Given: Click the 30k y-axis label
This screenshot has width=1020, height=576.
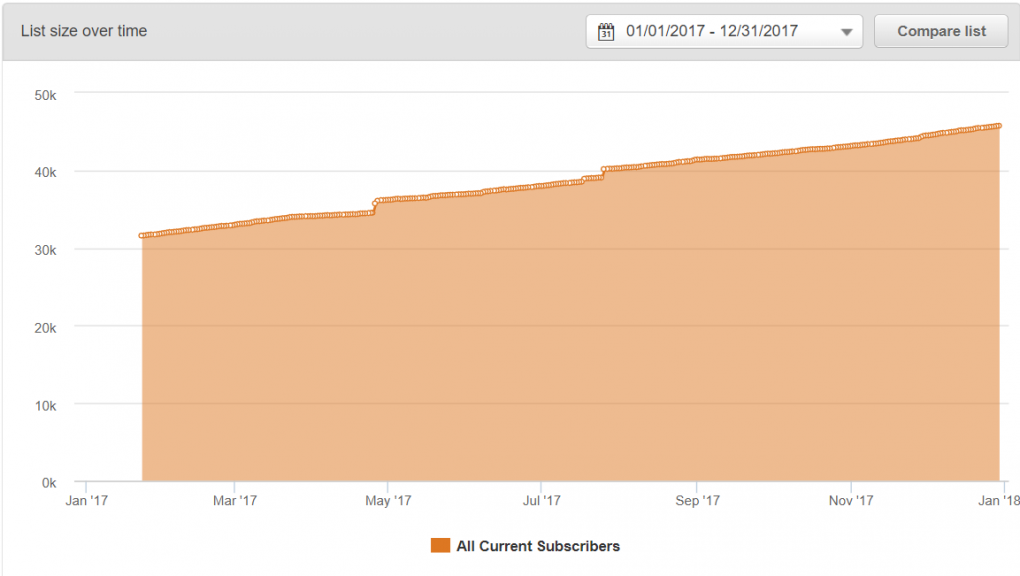Looking at the screenshot, I should [47, 250].
